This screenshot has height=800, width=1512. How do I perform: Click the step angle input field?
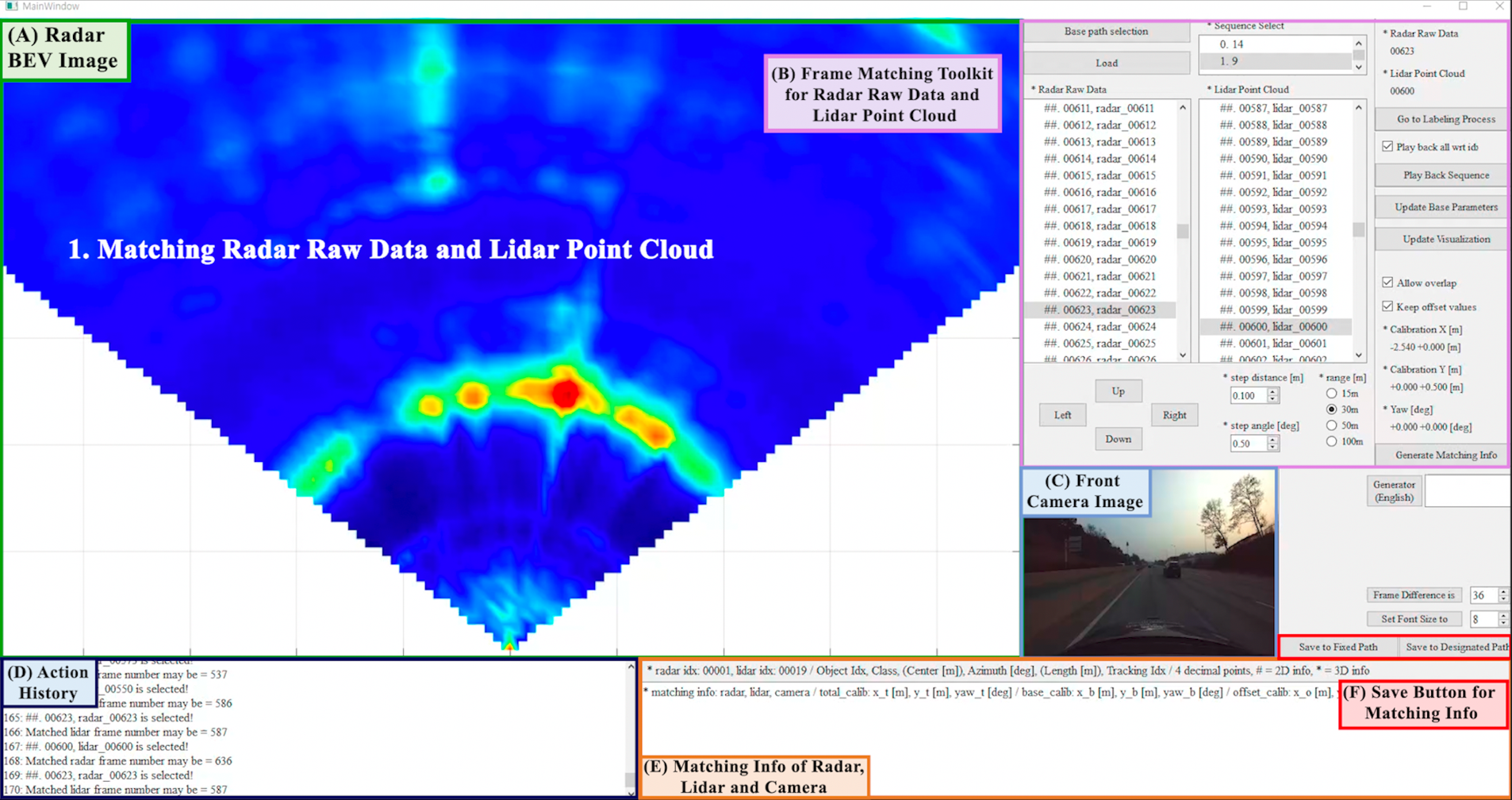[1248, 444]
